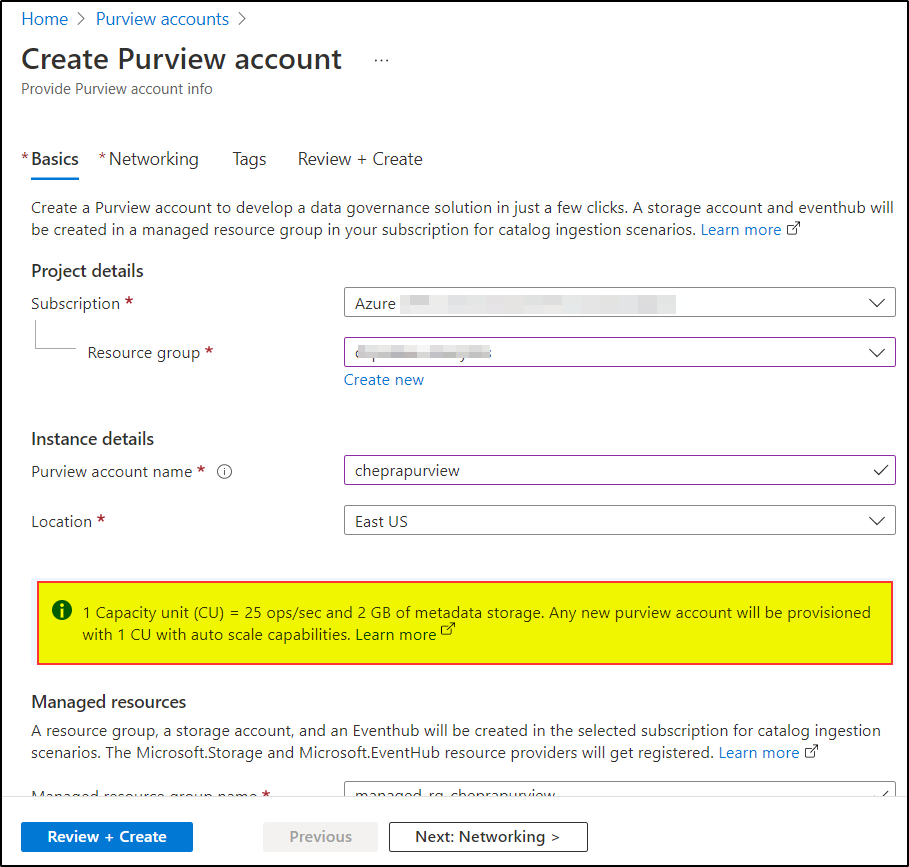Click external link icon in Managed resources text

(812, 751)
